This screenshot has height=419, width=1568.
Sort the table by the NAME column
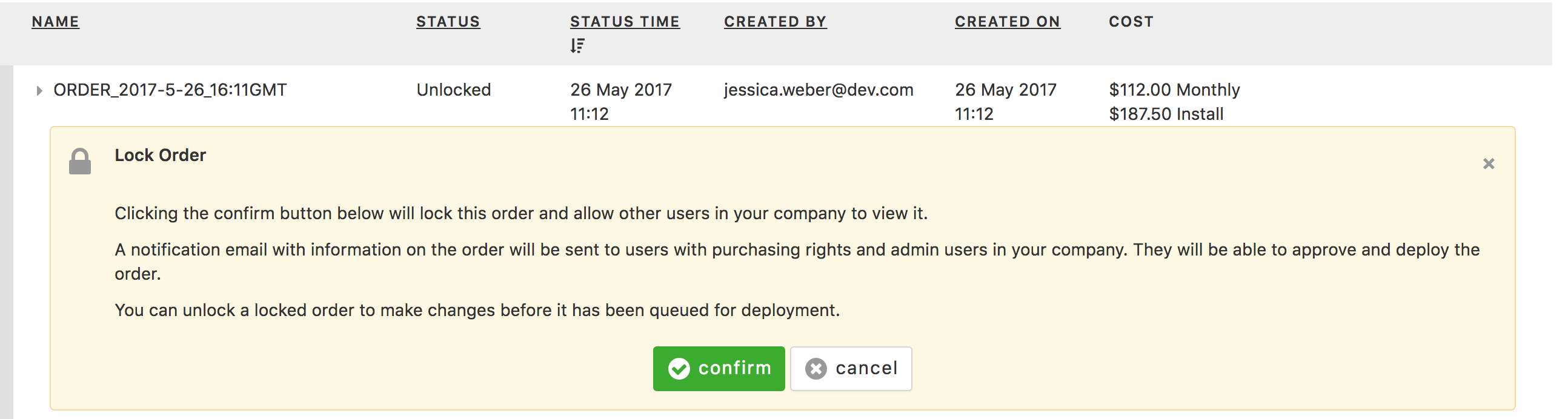tap(55, 21)
